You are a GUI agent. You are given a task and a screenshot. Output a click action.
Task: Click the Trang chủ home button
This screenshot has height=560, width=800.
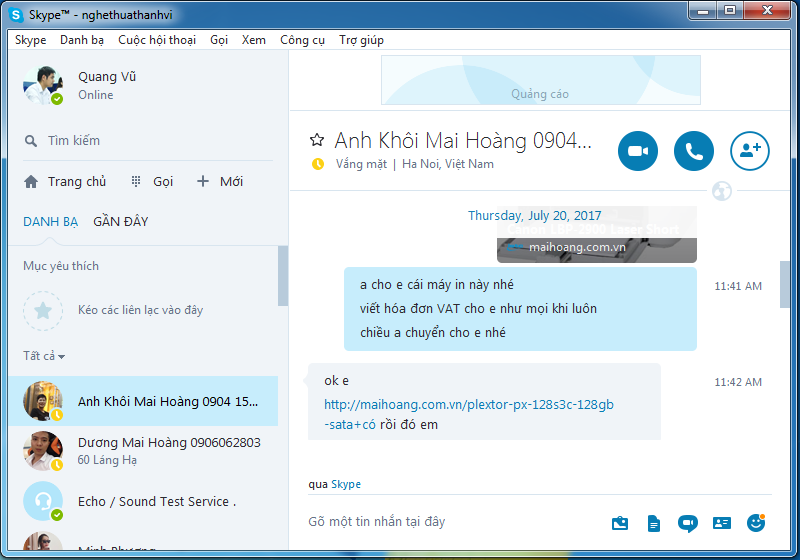66,181
